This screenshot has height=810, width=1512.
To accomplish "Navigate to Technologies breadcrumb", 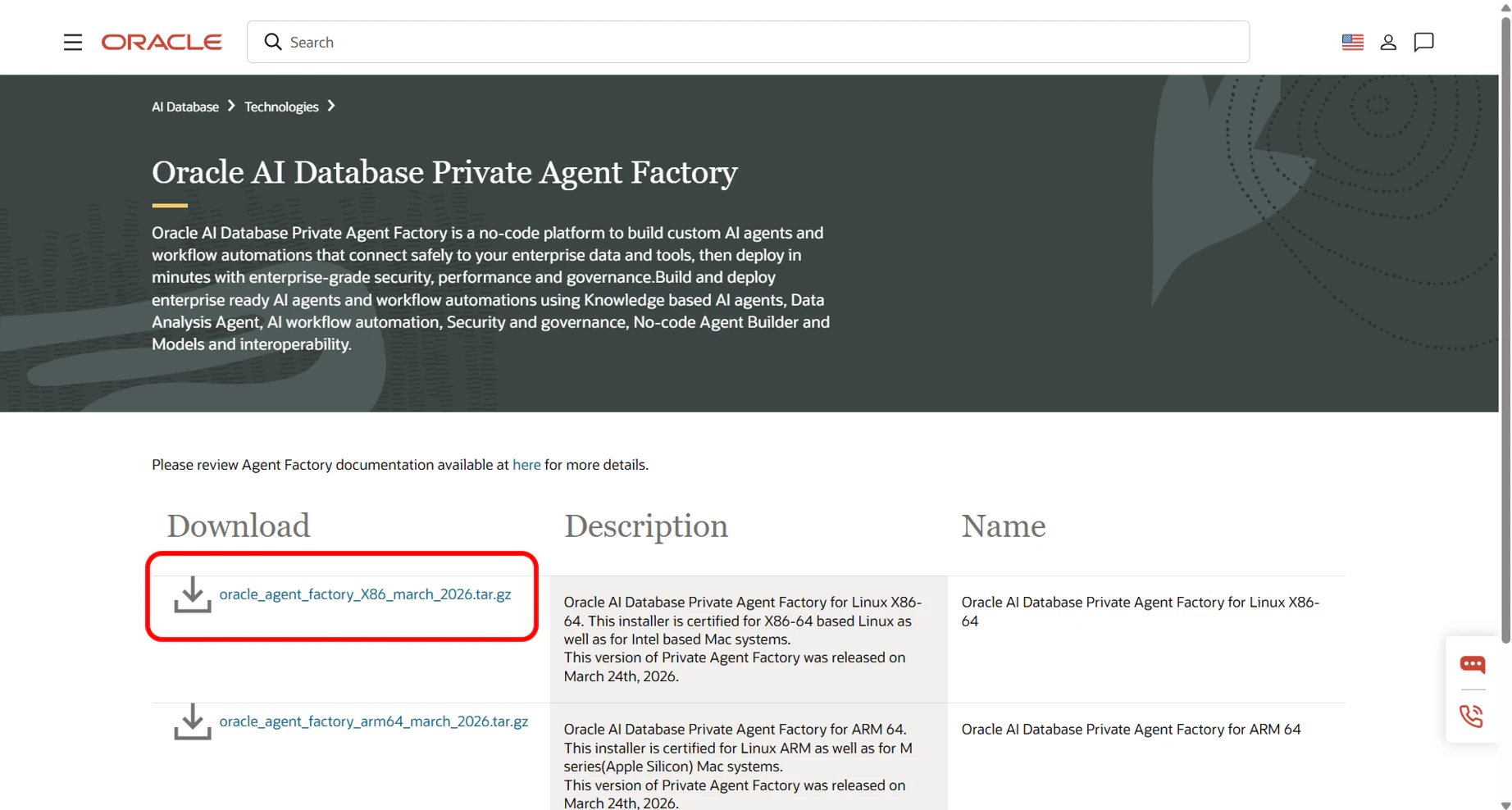I will (281, 107).
